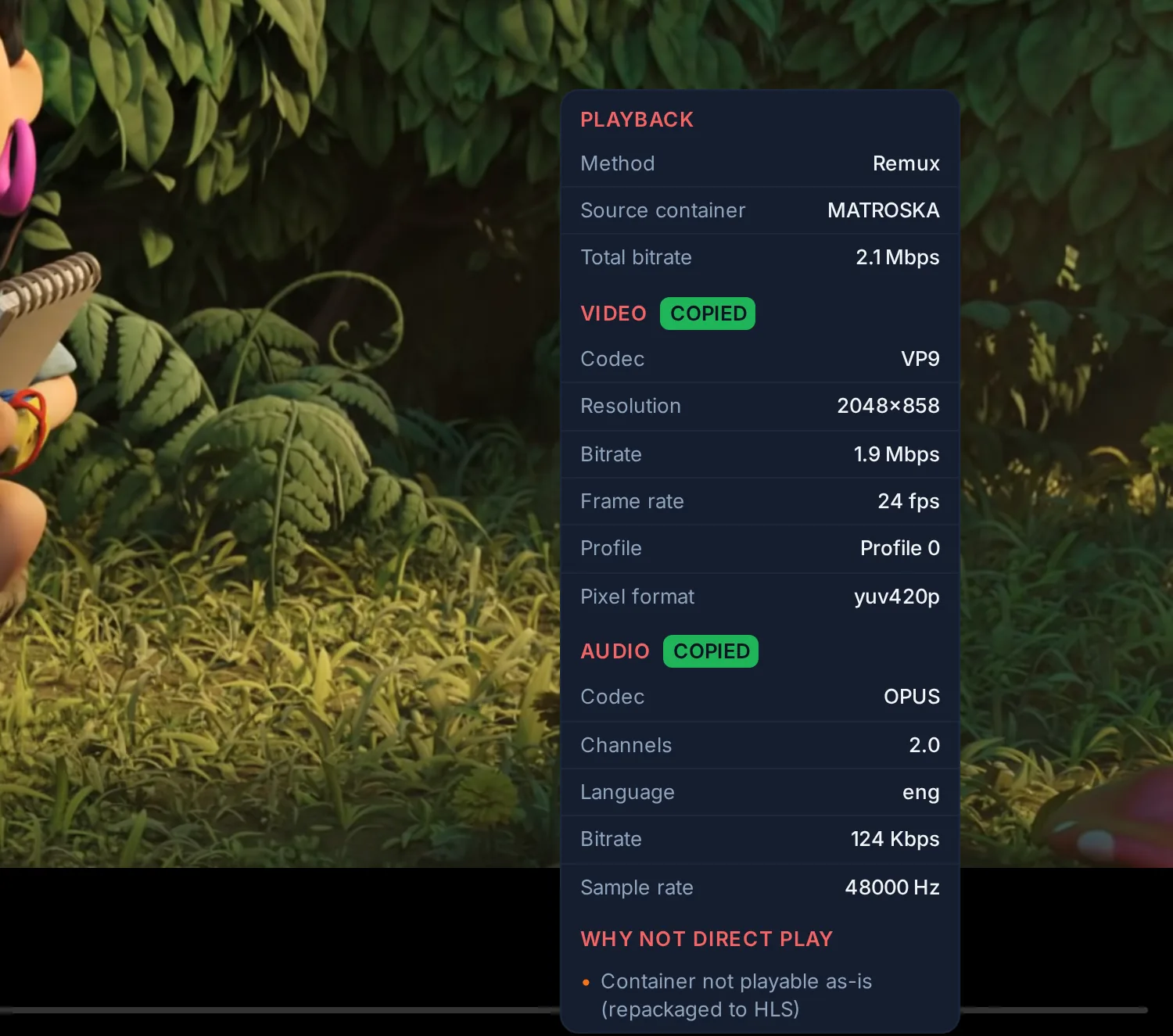Select the Source container label
The width and height of the screenshot is (1173, 1036).
pyautogui.click(x=662, y=210)
